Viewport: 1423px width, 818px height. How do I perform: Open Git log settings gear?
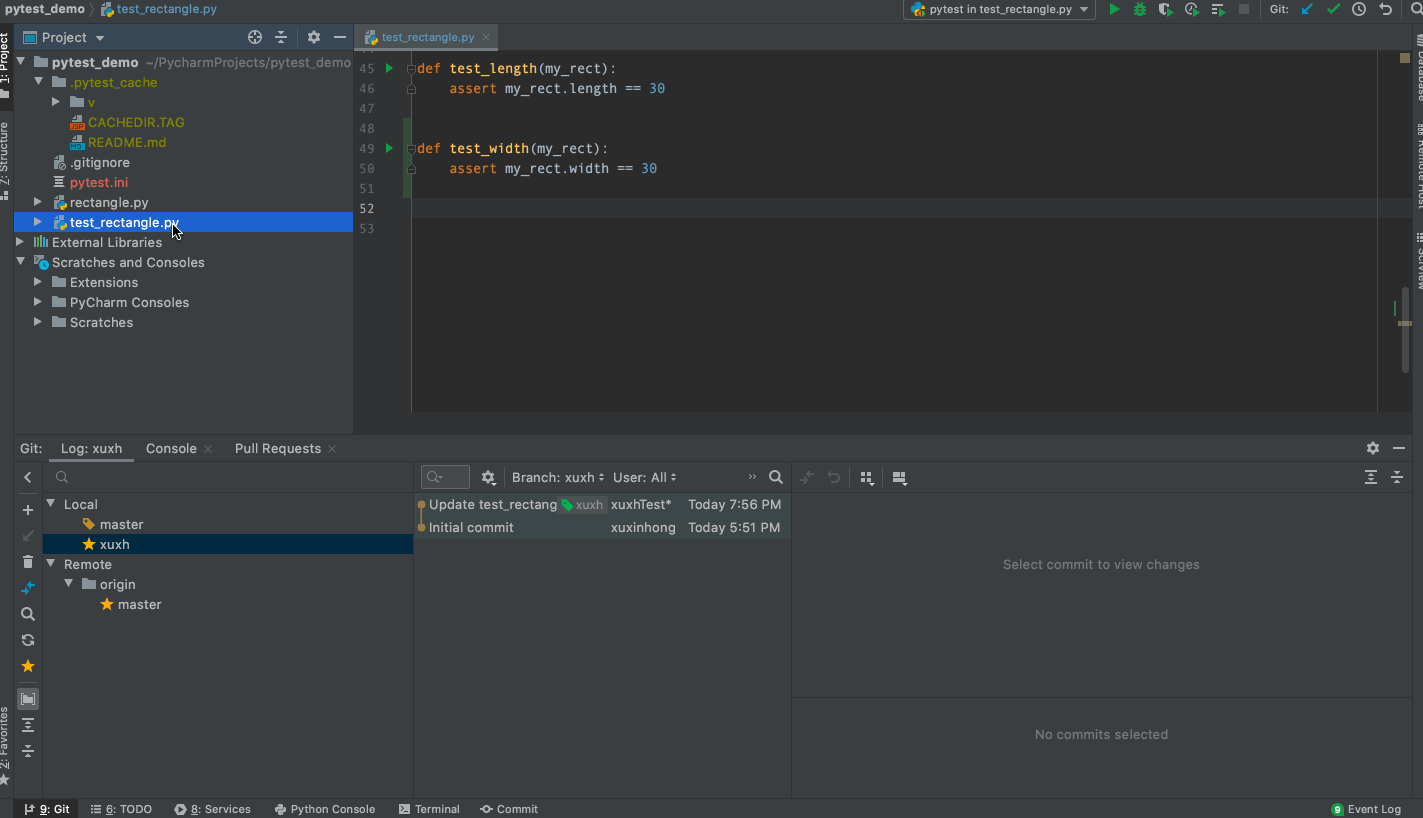point(488,478)
